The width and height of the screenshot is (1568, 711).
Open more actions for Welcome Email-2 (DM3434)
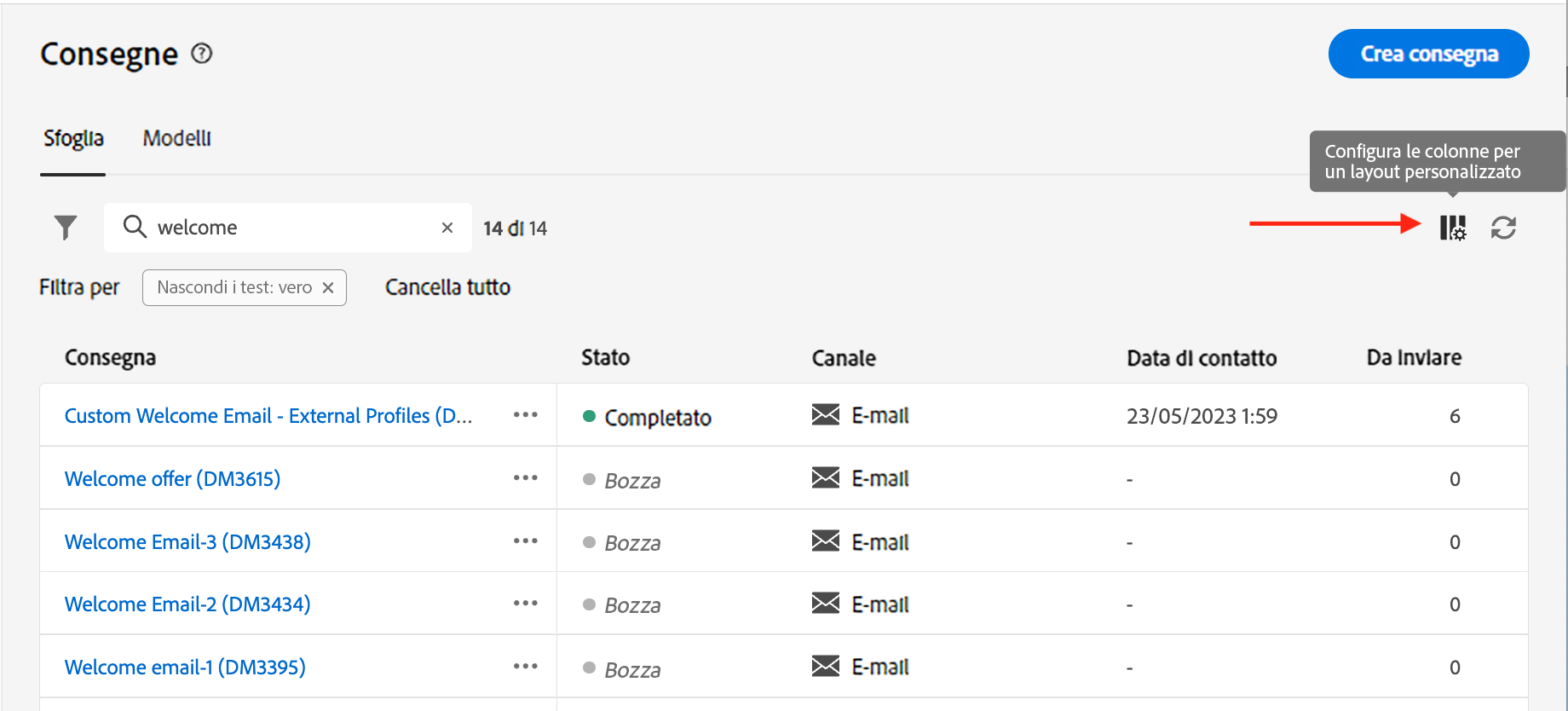[x=525, y=604]
